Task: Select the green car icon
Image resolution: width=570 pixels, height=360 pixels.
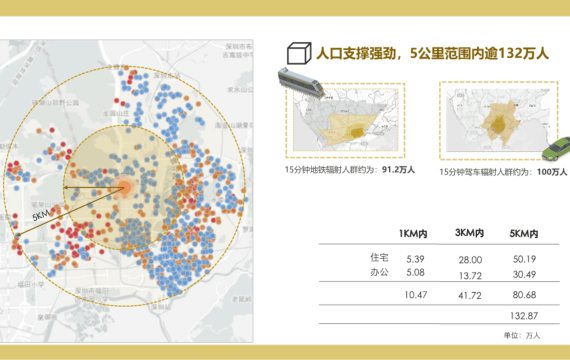Action: tap(556, 149)
